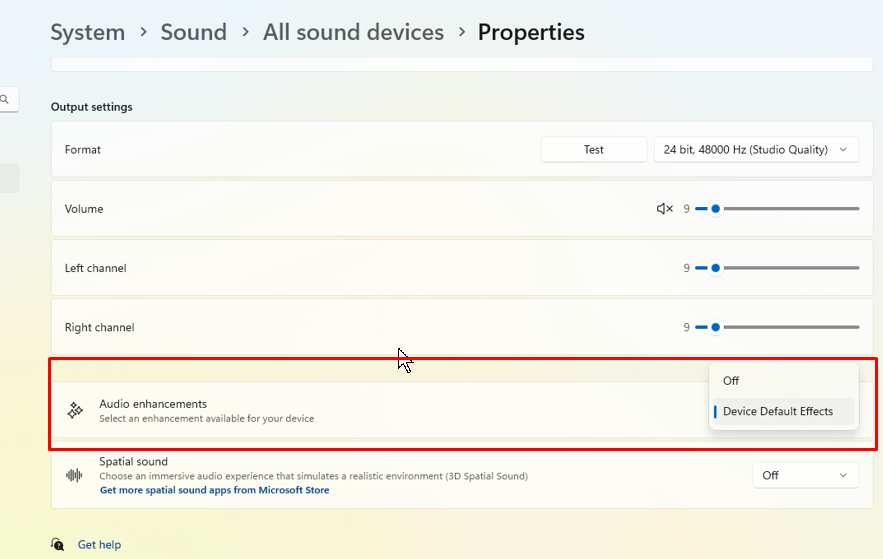
Task: Navigate to Sound in breadcrumb
Action: 194,32
